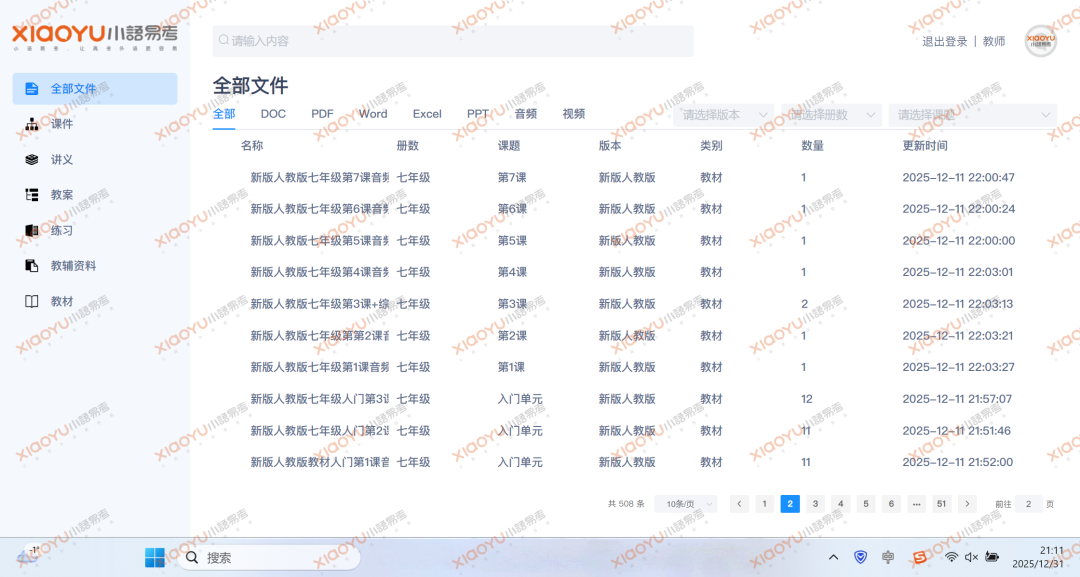The height and width of the screenshot is (577, 1080).
Task: Switch to the PDF filter tab
Action: [x=322, y=114]
